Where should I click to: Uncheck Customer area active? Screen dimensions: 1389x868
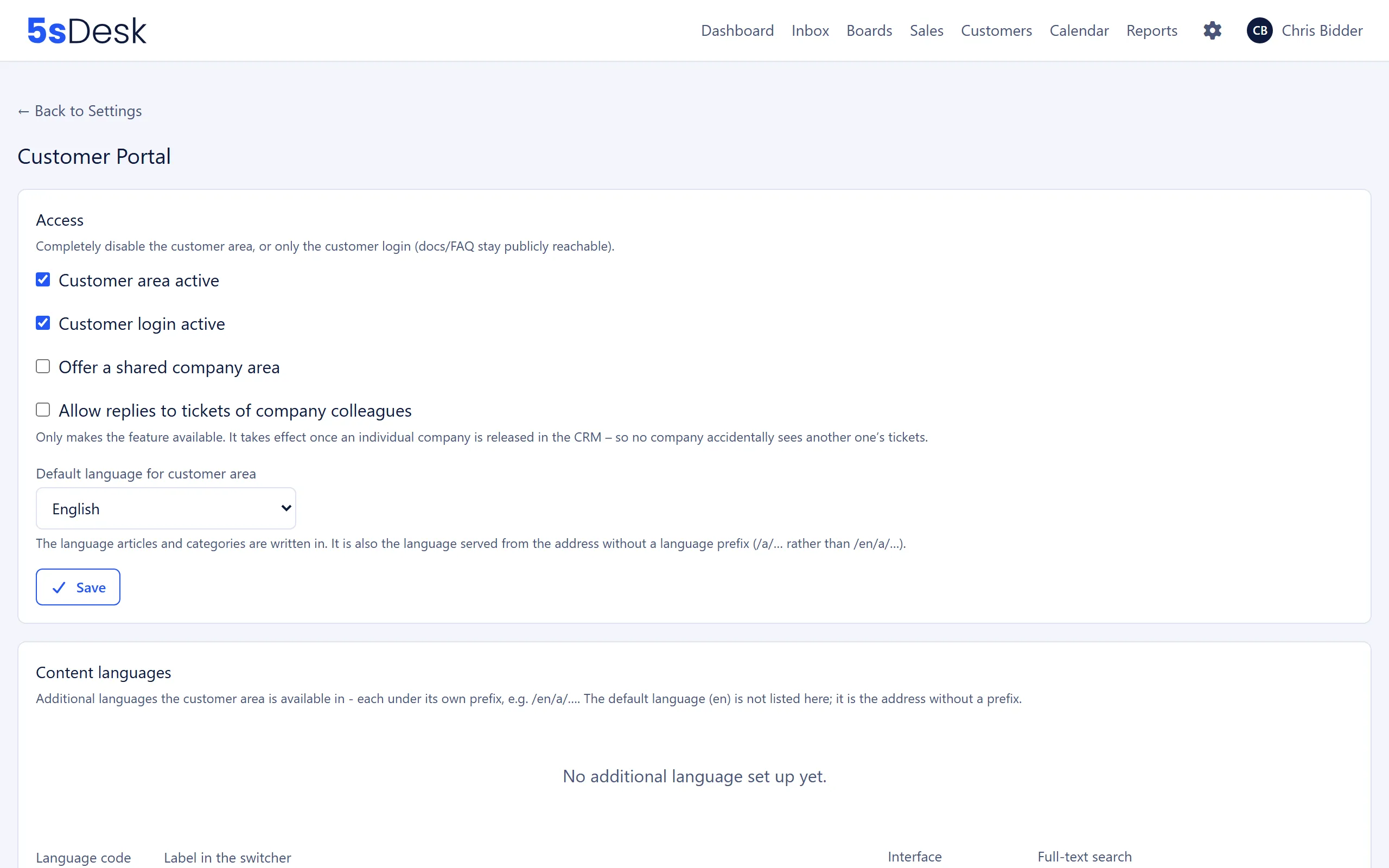point(43,279)
